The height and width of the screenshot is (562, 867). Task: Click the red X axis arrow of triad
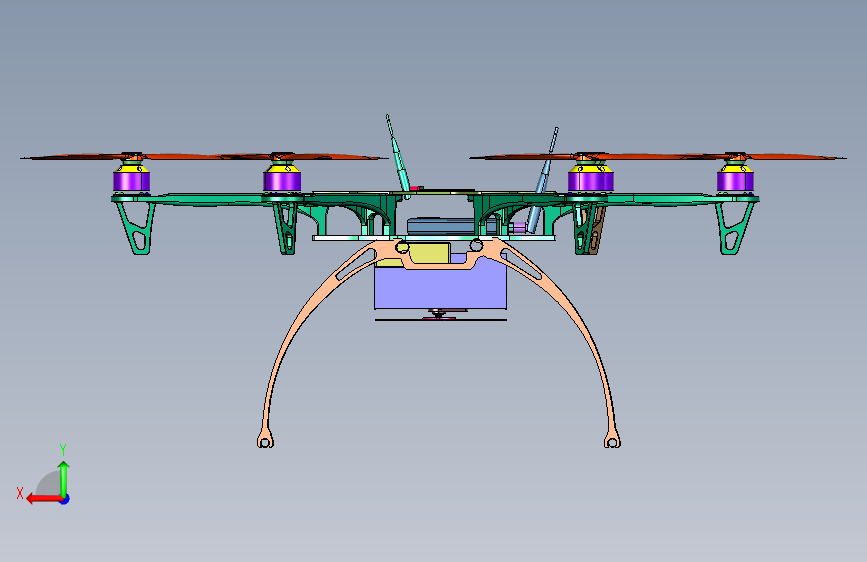pos(43,499)
